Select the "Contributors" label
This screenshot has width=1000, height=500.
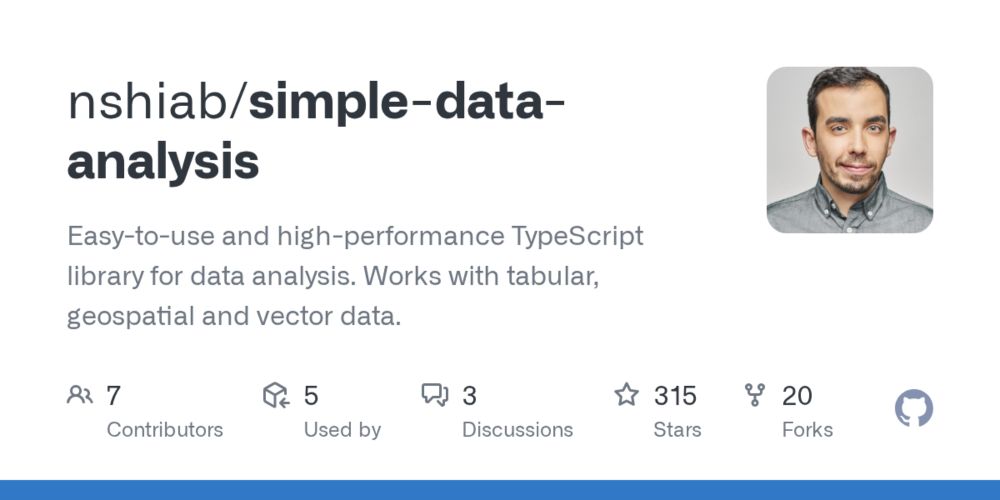pos(165,430)
